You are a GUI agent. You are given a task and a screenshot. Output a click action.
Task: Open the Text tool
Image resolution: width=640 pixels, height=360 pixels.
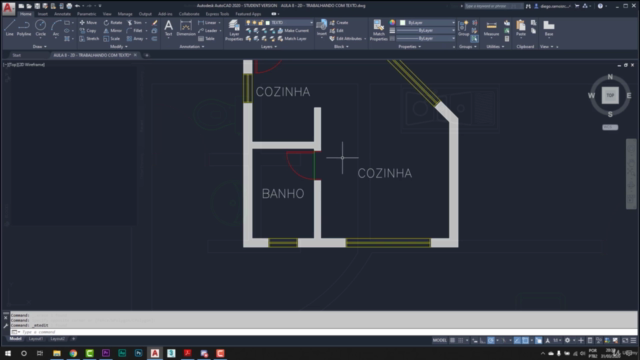pyautogui.click(x=168, y=28)
